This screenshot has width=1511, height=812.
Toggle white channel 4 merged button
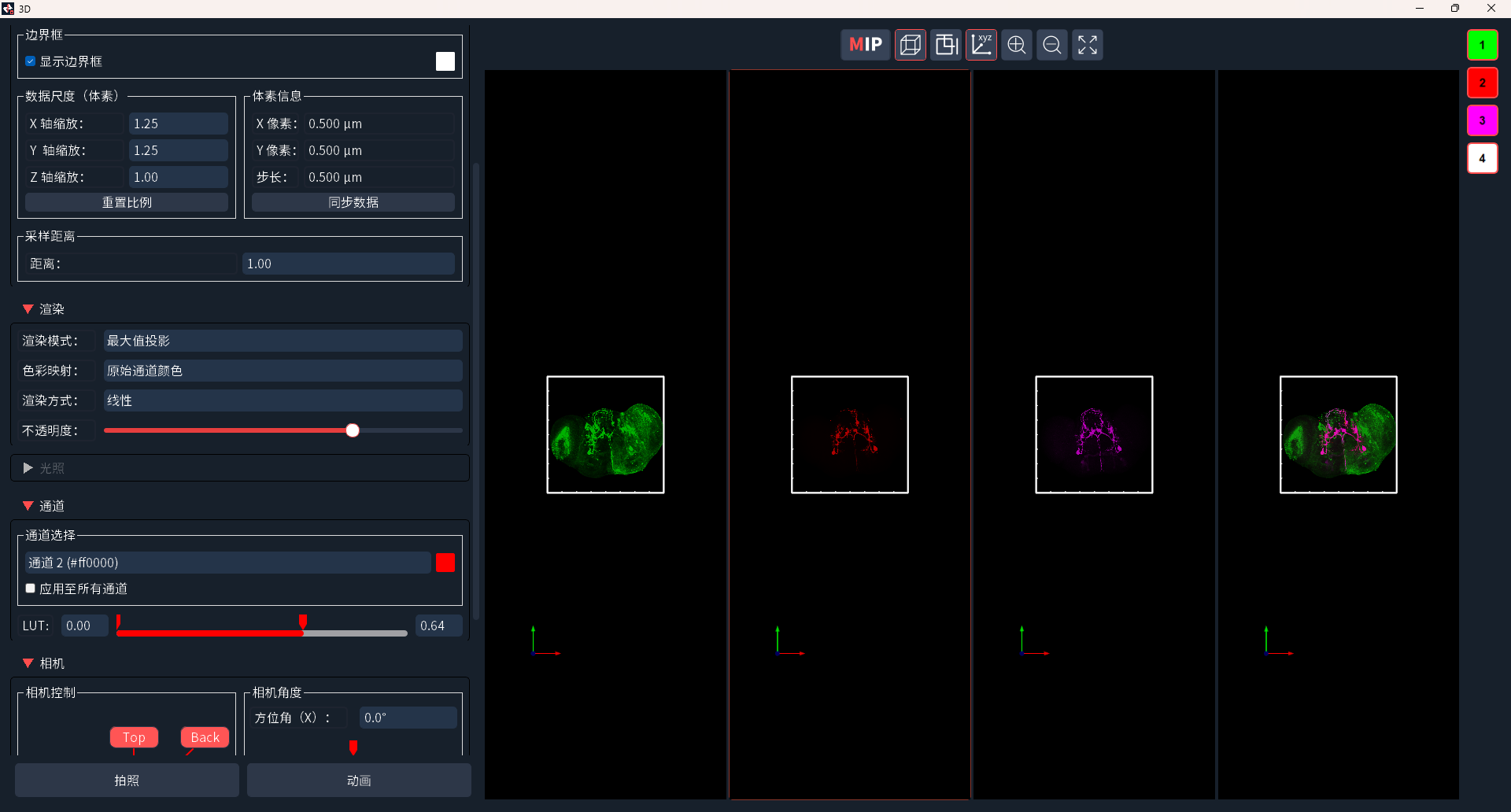pos(1483,158)
